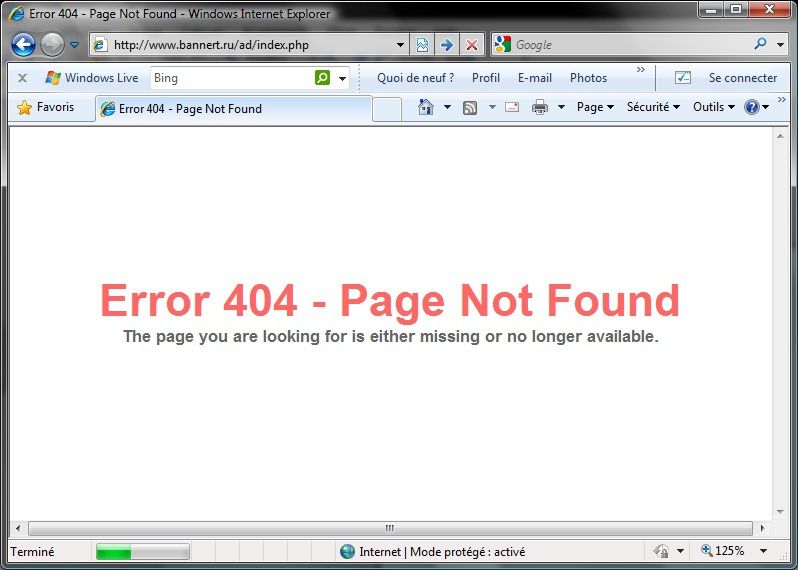The width and height of the screenshot is (798, 570).
Task: Expand the address bar history dropdown
Action: (x=401, y=45)
